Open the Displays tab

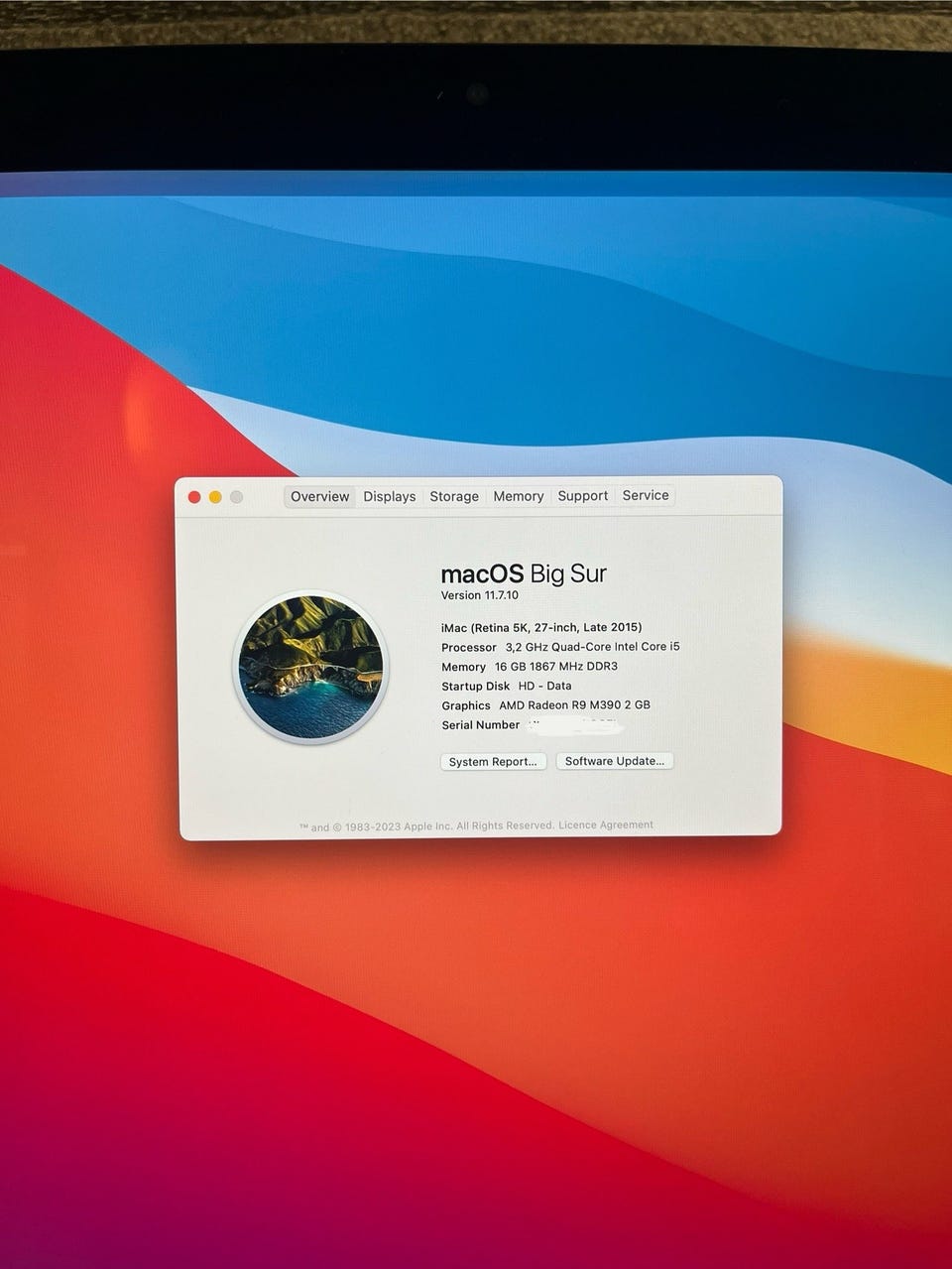pyautogui.click(x=389, y=496)
